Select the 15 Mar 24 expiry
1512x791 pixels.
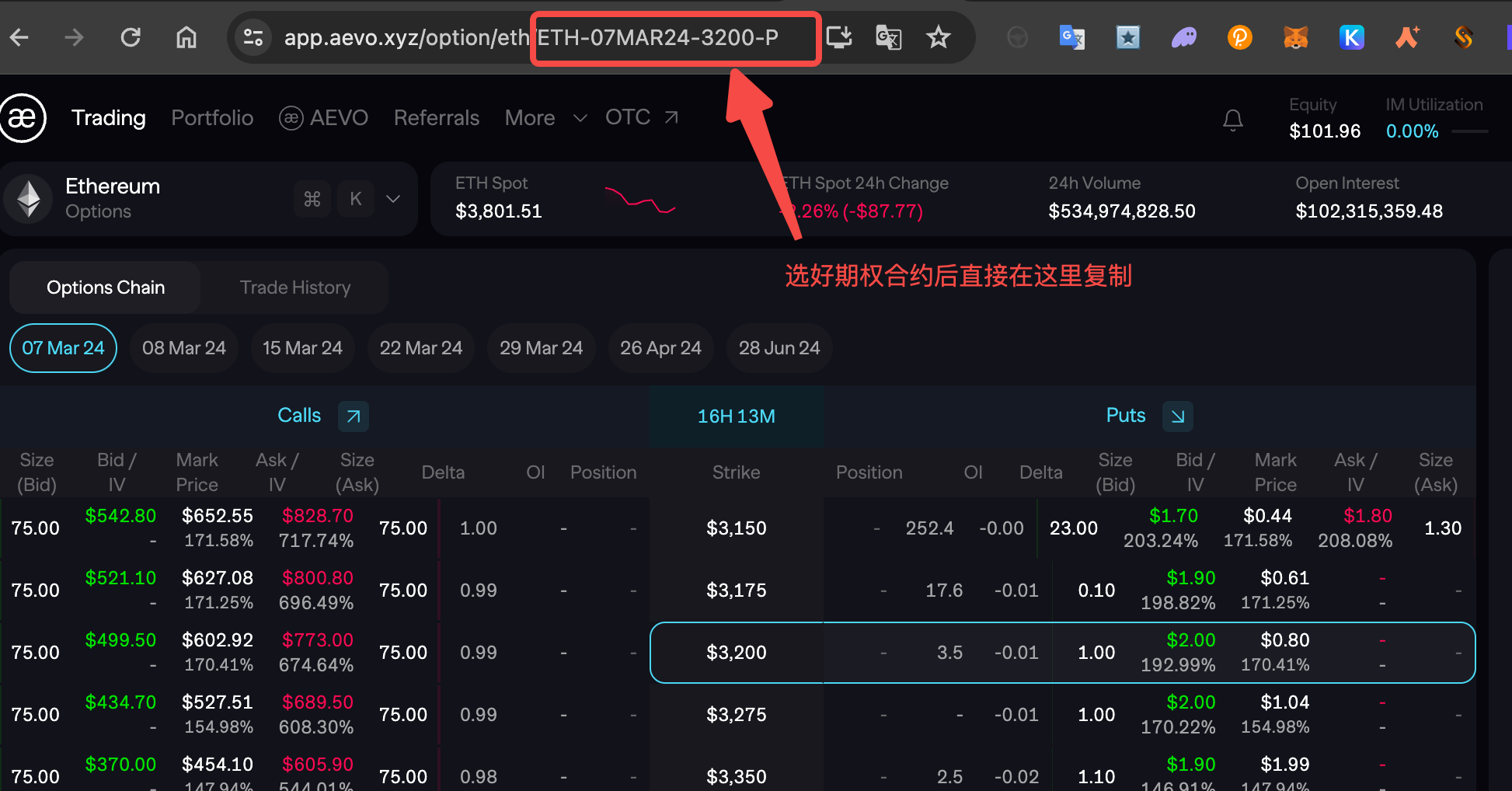pyautogui.click(x=302, y=348)
